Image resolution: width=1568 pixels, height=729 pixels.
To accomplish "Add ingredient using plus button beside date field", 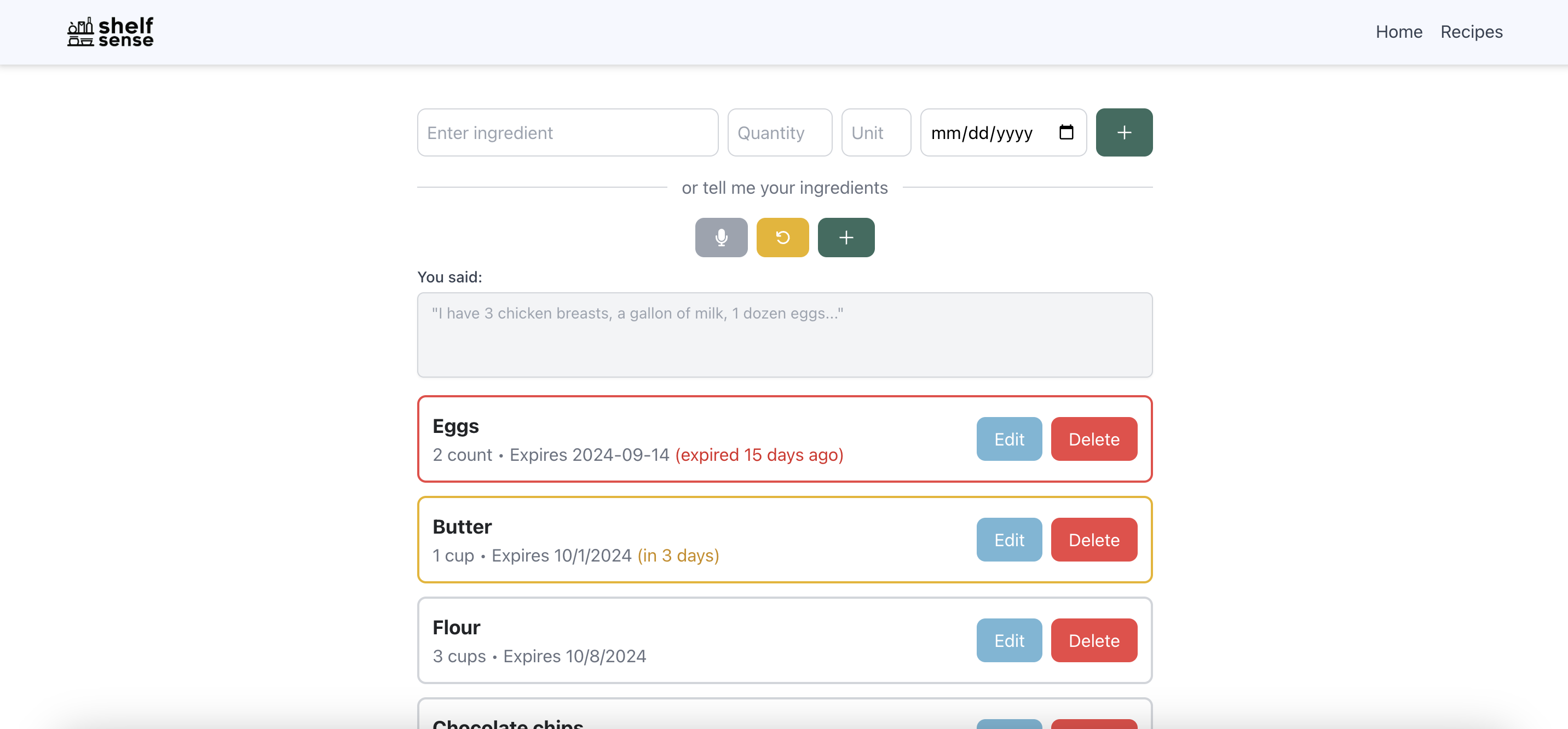I will coord(1123,132).
